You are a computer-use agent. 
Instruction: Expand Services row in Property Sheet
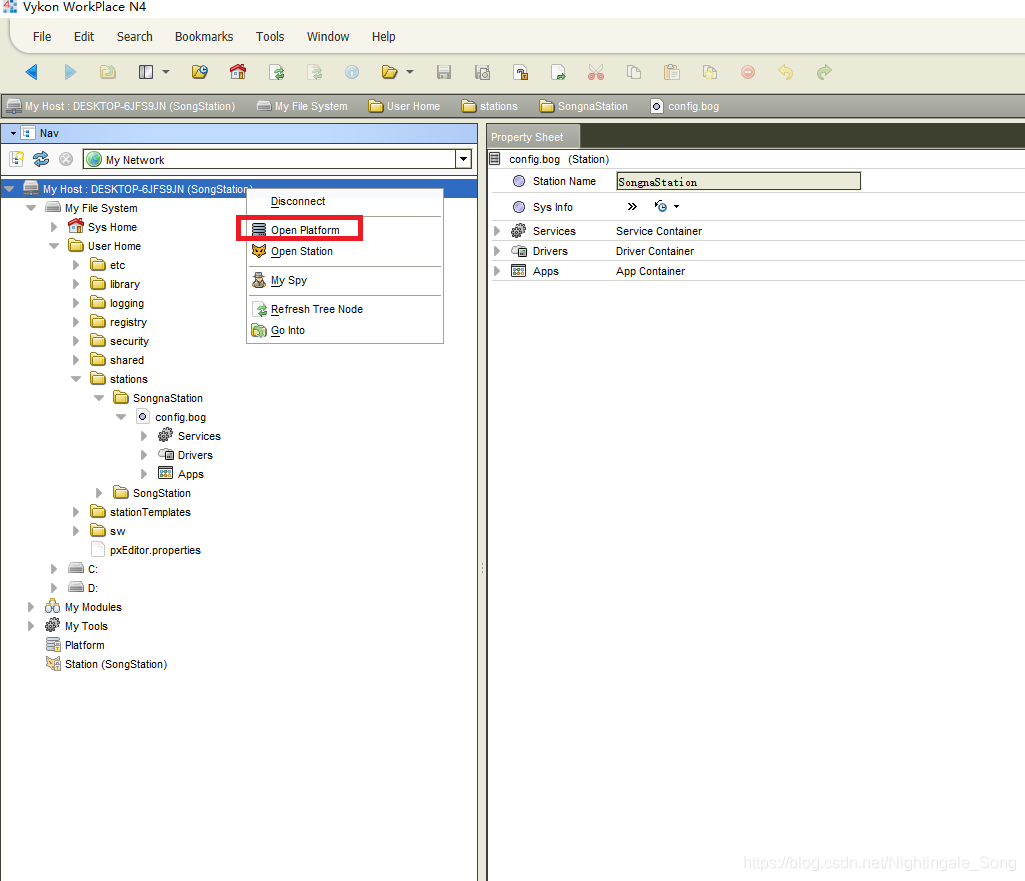(x=497, y=231)
